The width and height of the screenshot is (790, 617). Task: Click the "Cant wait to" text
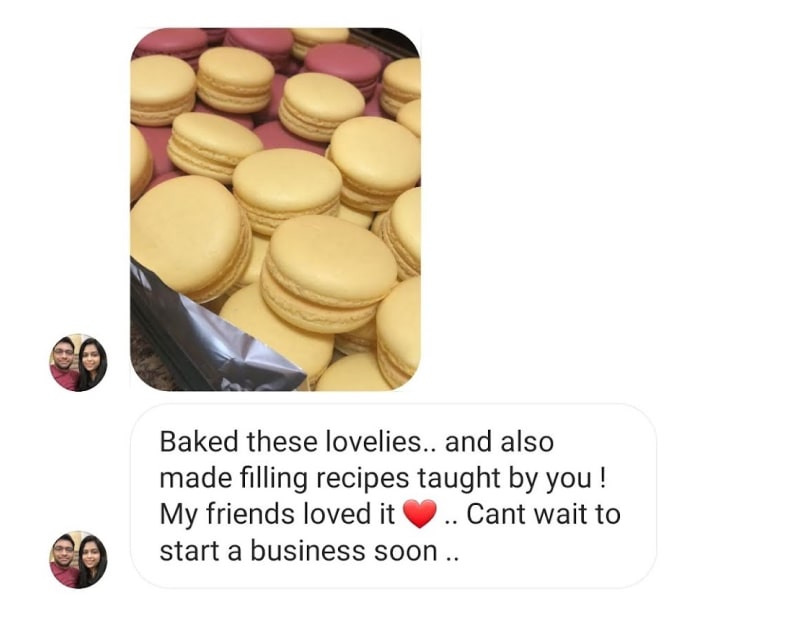[543, 514]
